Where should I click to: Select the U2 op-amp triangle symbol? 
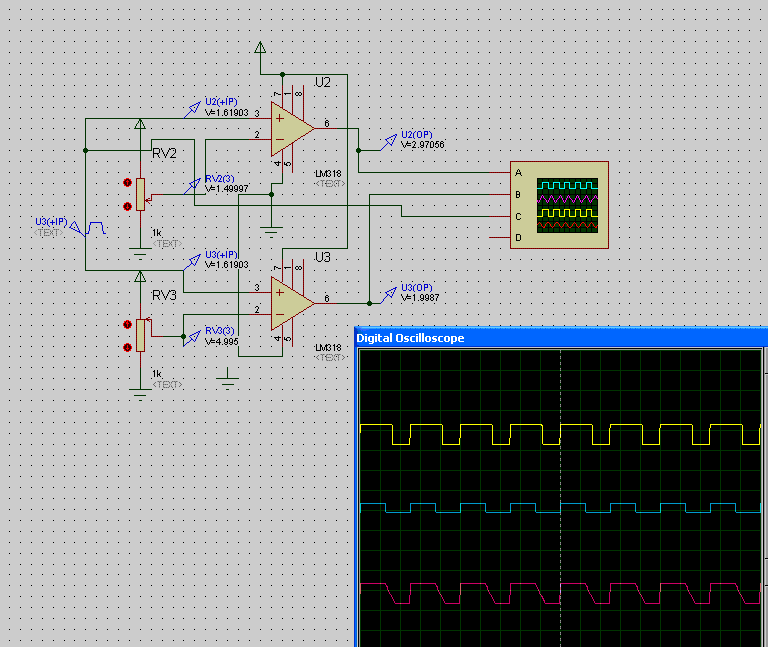(292, 129)
